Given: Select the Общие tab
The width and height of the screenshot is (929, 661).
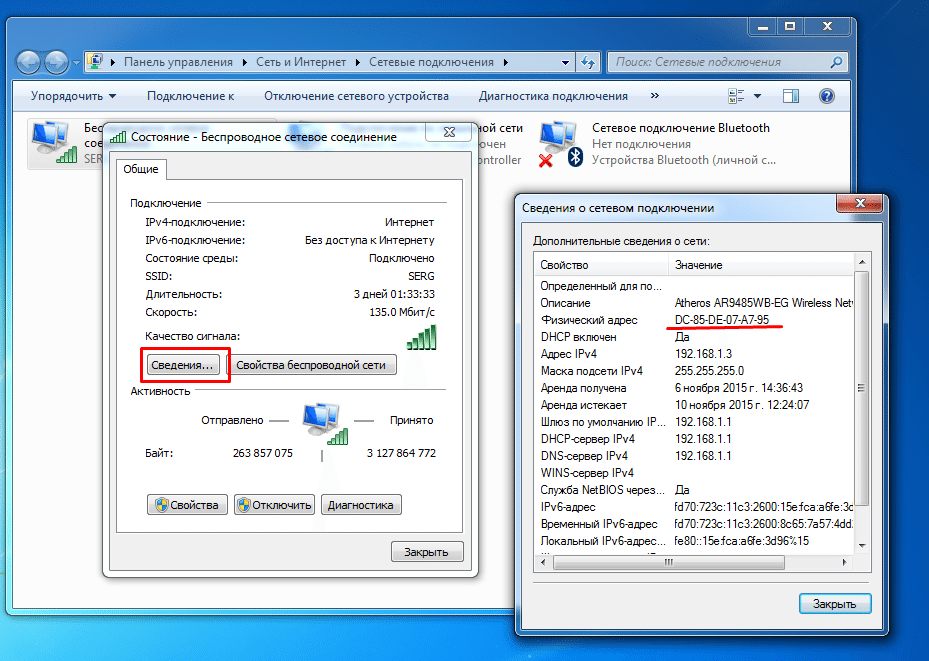Looking at the screenshot, I should tap(140, 169).
